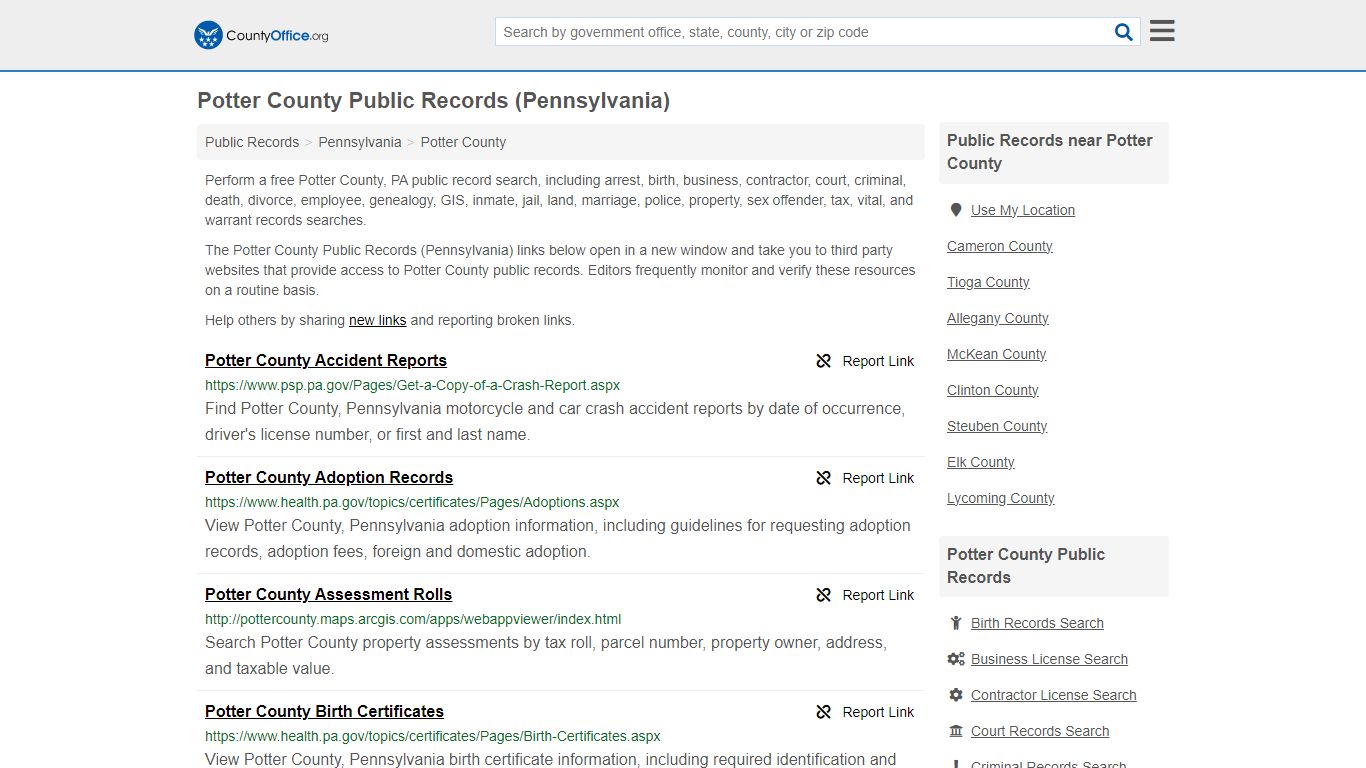Open Potter County Adoption Records
Image resolution: width=1366 pixels, height=768 pixels.
[329, 477]
